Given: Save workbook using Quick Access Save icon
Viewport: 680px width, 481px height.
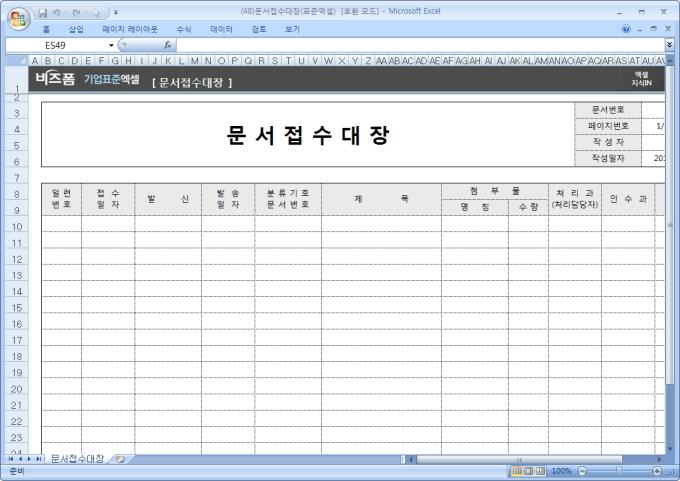Looking at the screenshot, I should point(42,13).
